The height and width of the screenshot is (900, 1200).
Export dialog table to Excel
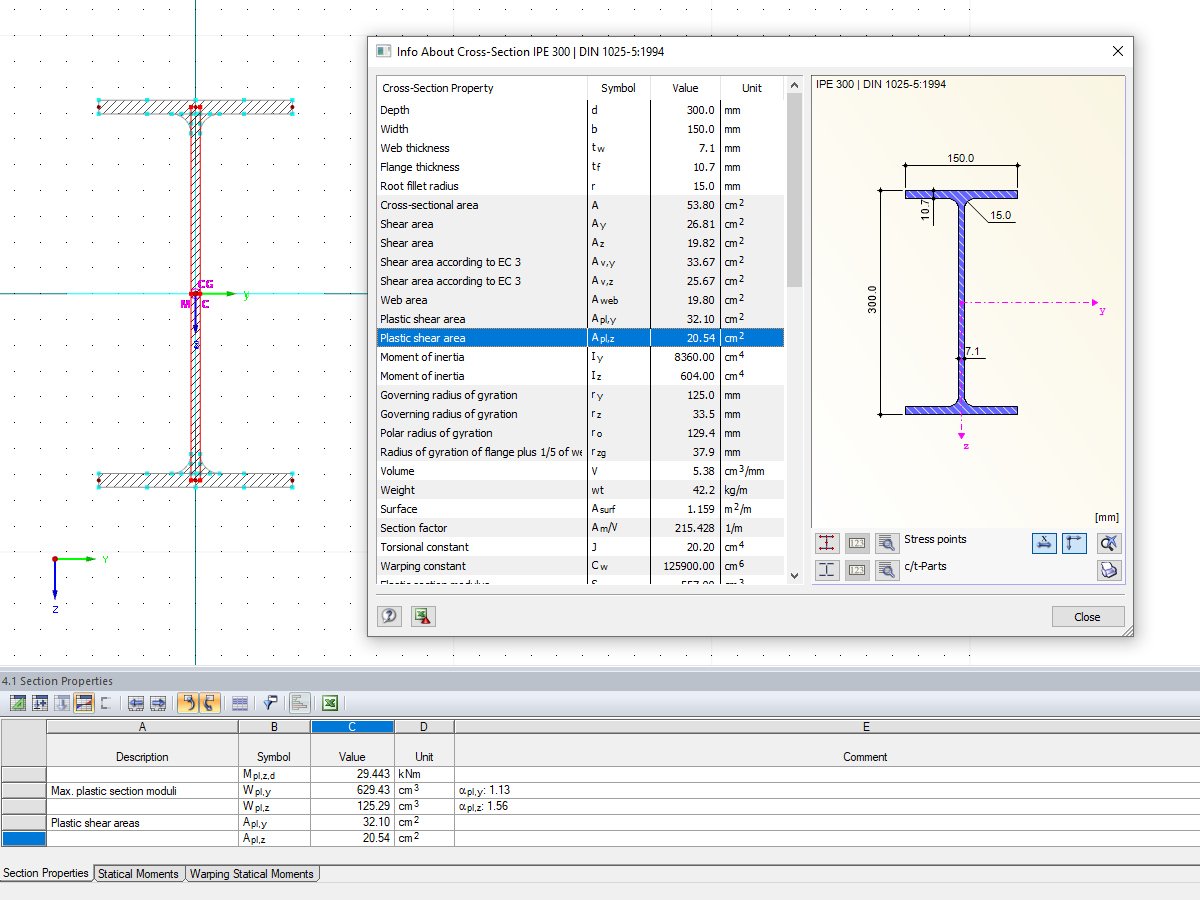pyautogui.click(x=423, y=616)
